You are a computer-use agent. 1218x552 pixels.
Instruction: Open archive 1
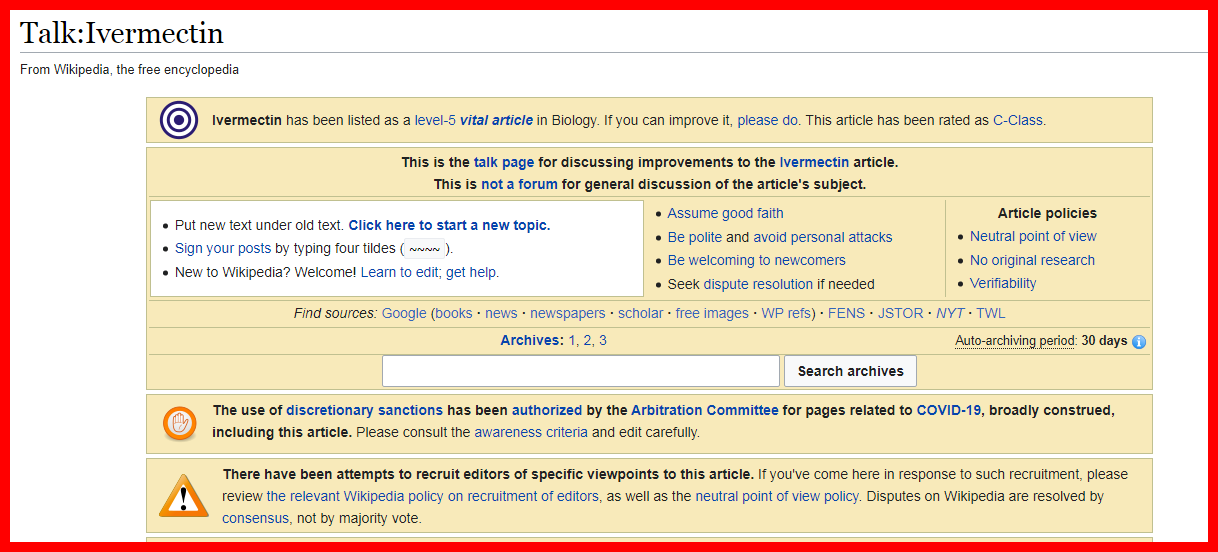pos(572,340)
